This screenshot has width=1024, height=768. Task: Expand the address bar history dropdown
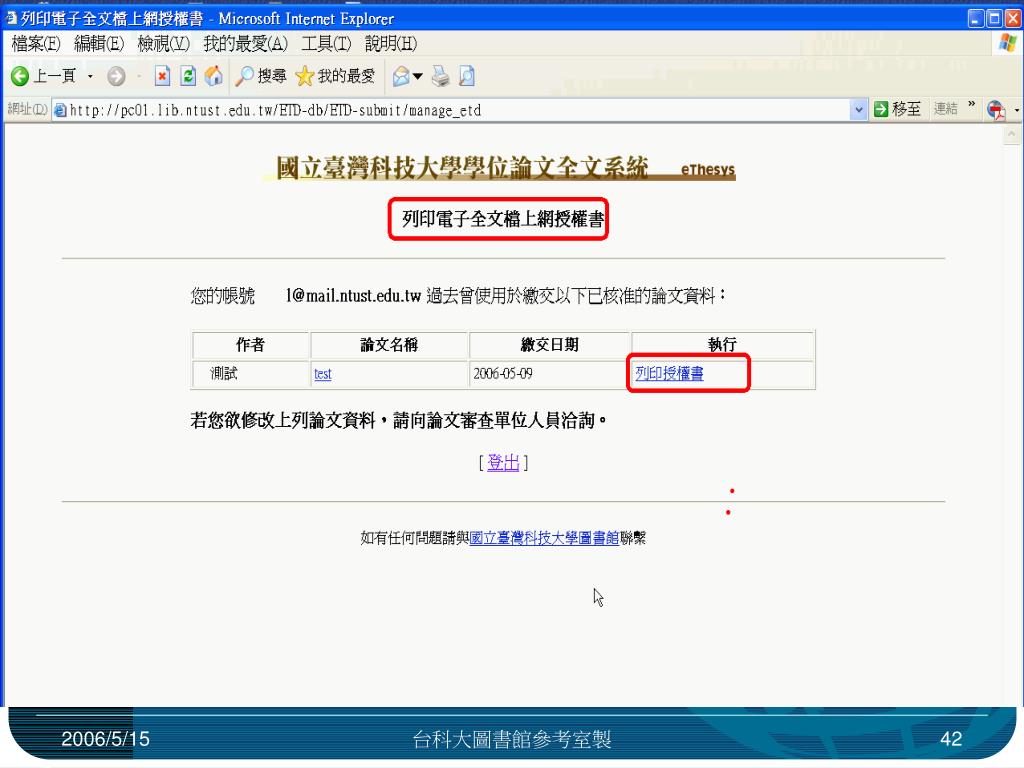point(859,110)
